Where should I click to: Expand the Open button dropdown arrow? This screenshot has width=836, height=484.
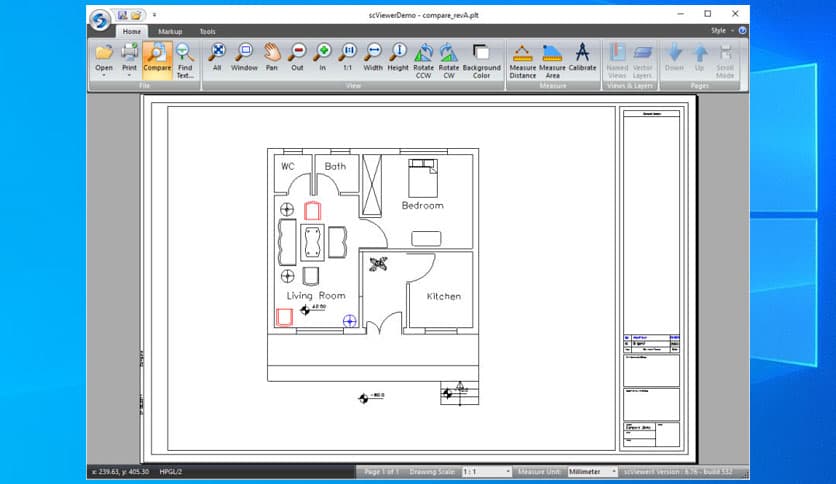[104, 76]
